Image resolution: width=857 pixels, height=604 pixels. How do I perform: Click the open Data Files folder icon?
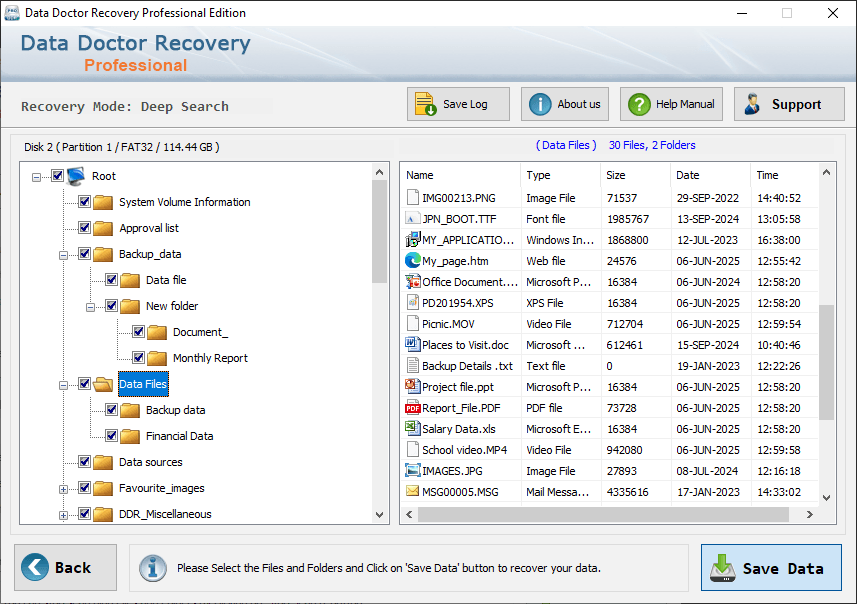(103, 384)
